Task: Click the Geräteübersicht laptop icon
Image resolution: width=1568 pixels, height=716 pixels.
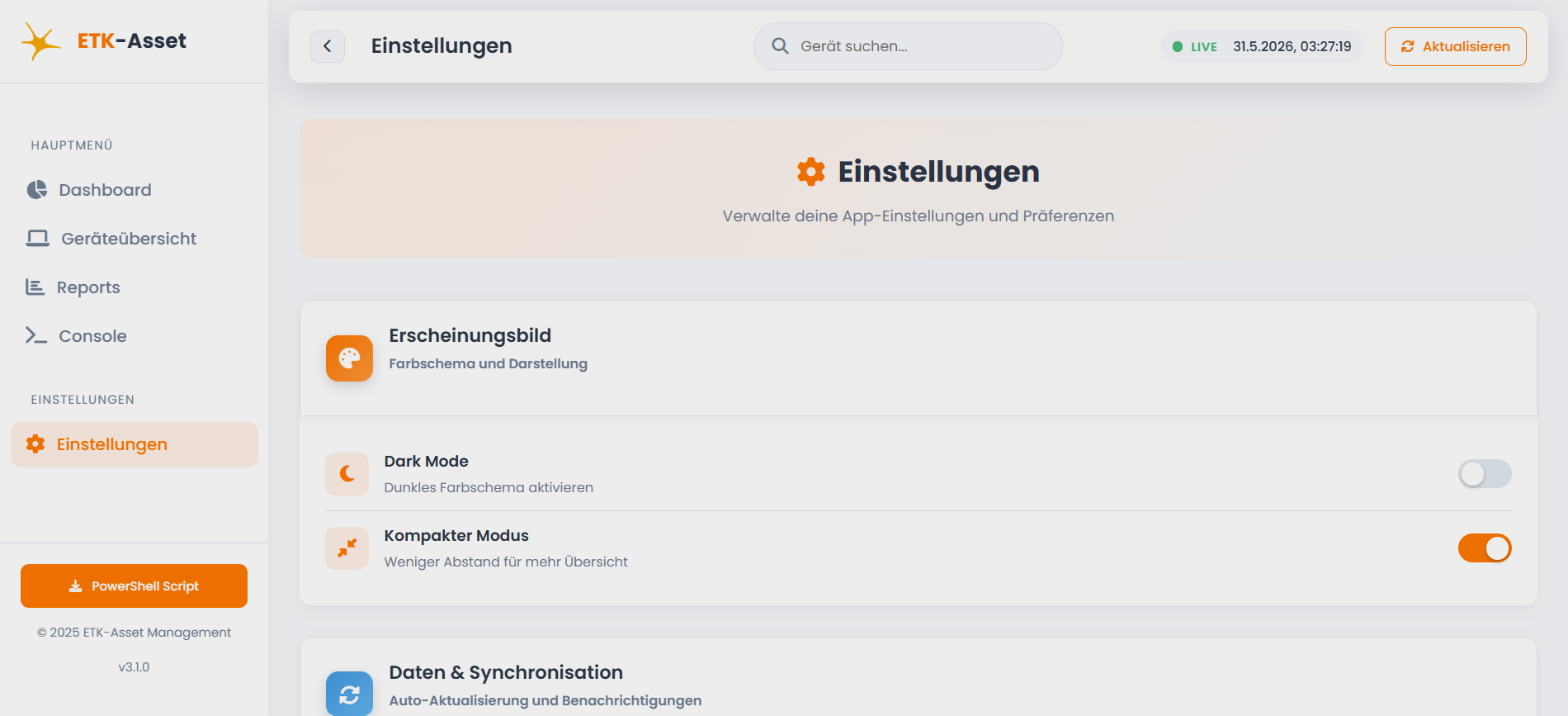Action: 37,239
